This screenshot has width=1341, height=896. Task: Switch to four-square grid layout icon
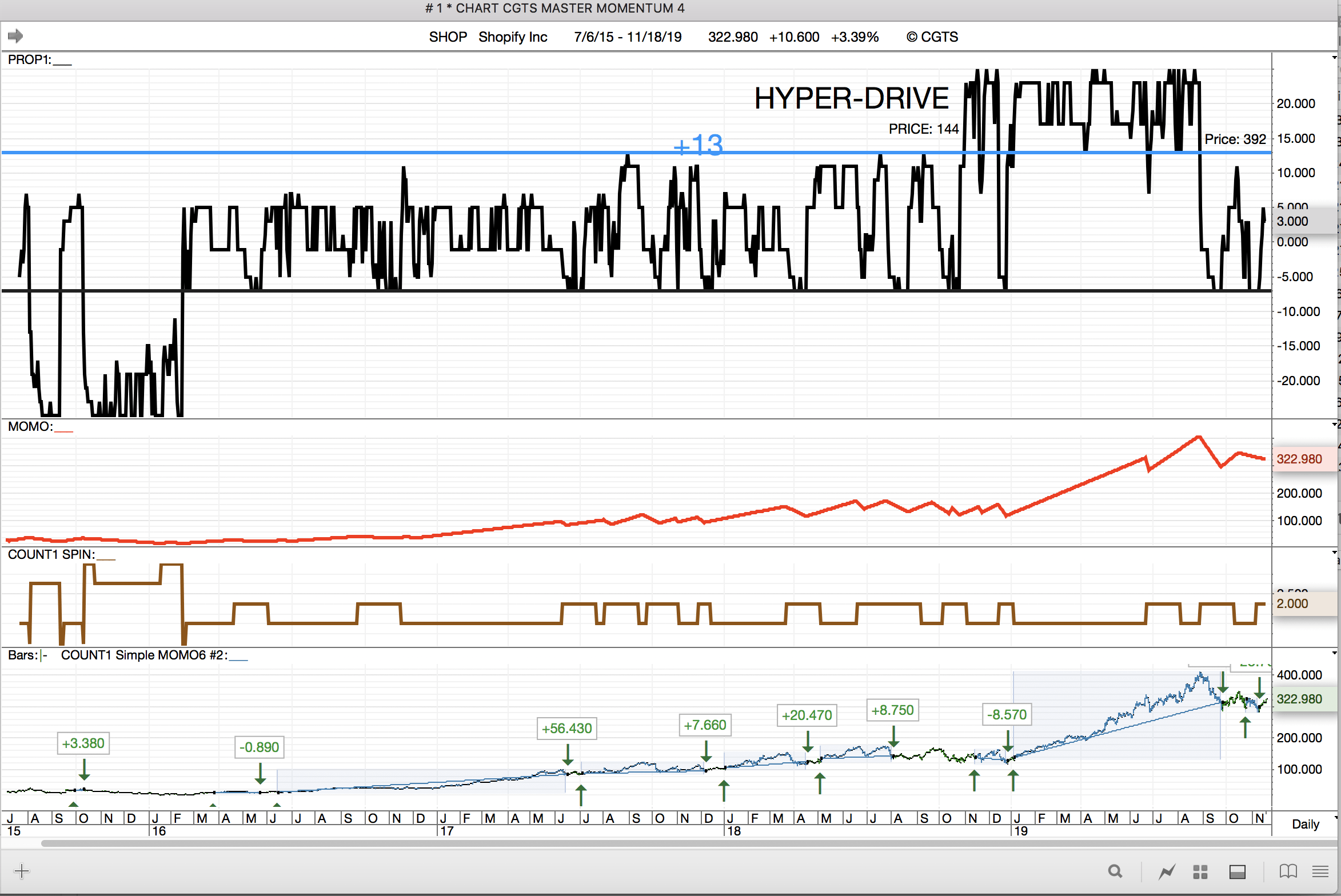(1200, 871)
